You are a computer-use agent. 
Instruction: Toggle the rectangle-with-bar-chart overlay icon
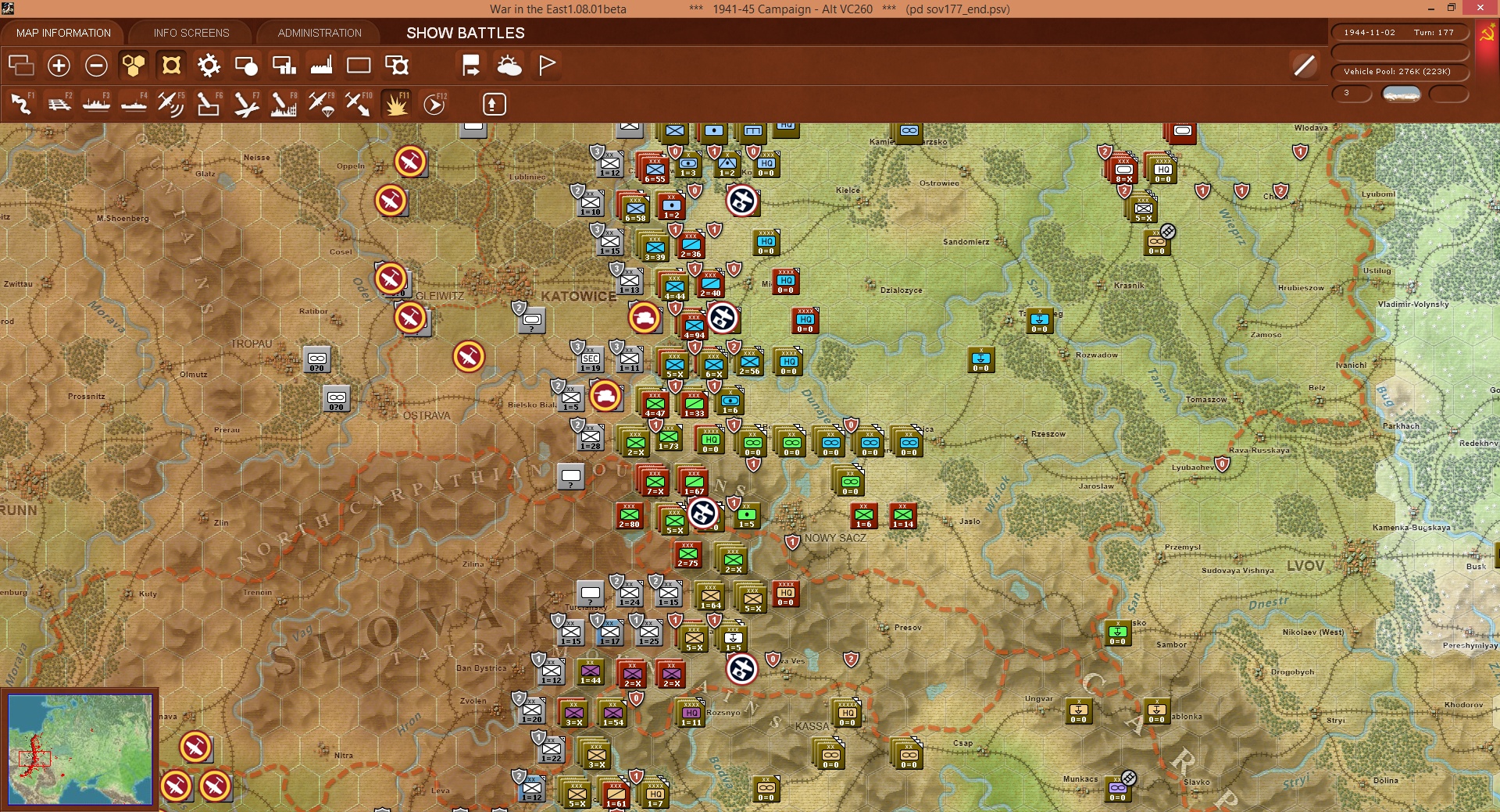(x=284, y=66)
